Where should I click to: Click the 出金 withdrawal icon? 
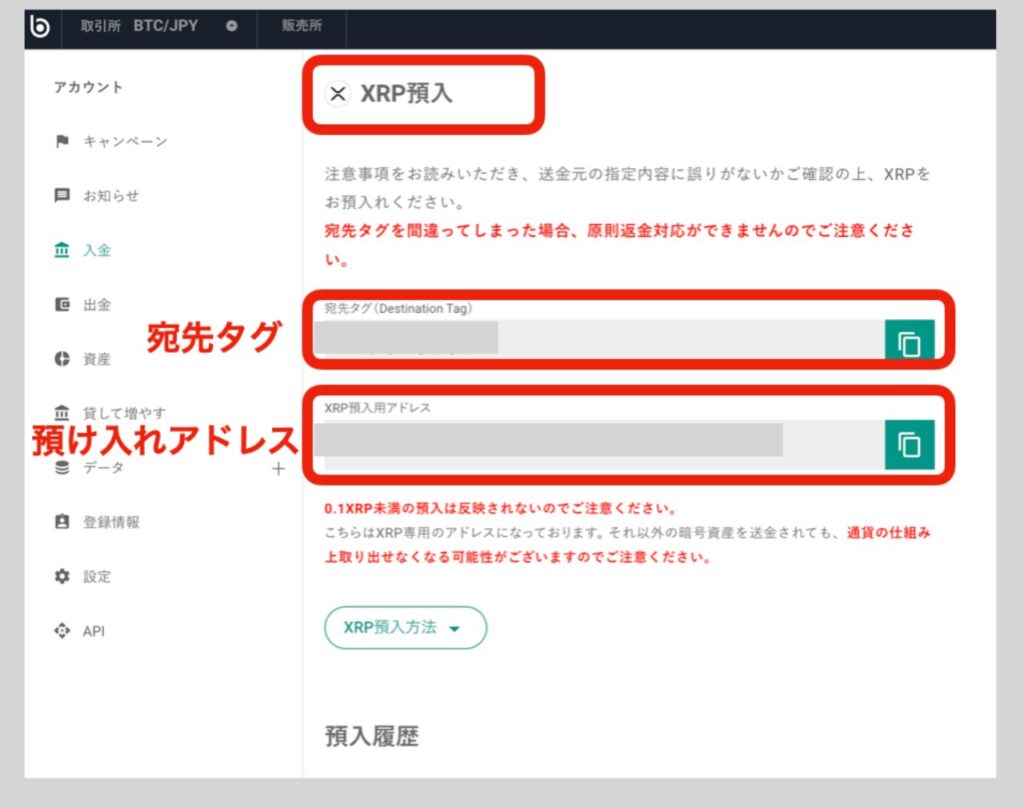click(x=62, y=304)
